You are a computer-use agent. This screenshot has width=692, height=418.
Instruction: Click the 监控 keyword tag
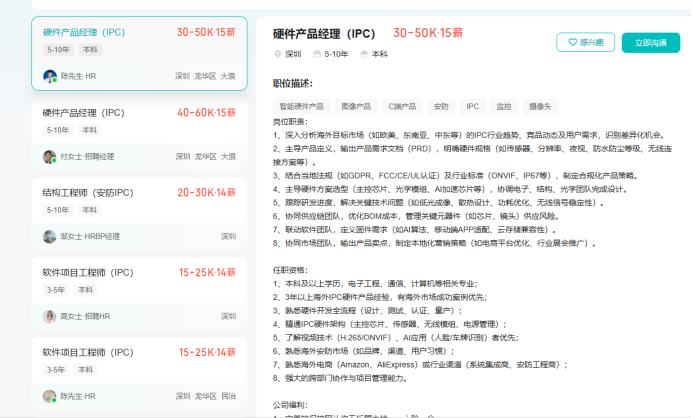tap(503, 105)
